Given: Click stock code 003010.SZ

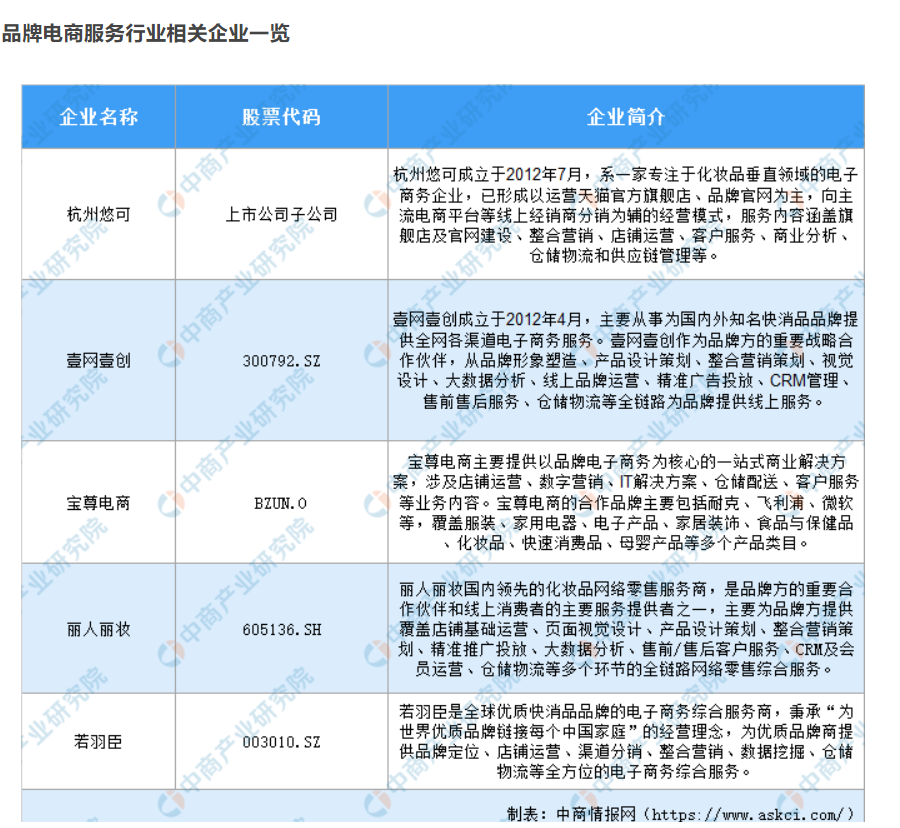Looking at the screenshot, I should tap(281, 742).
